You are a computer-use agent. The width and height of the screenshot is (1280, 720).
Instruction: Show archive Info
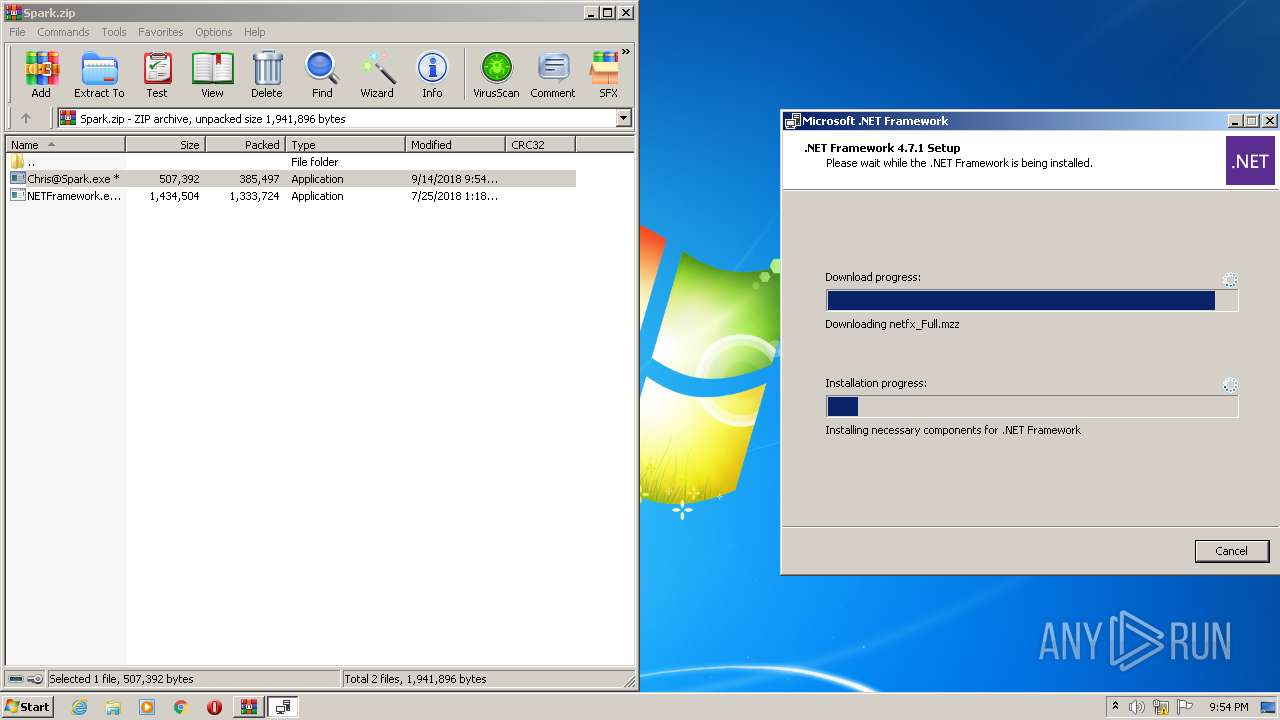(432, 75)
